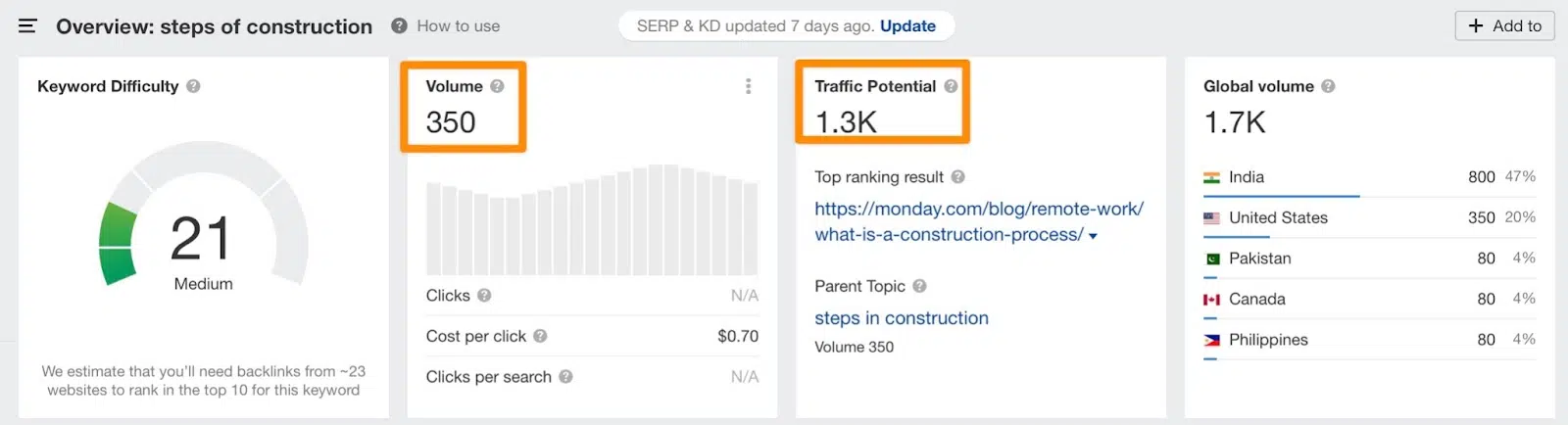The image size is (1568, 425).
Task: Click the Update SERP link
Action: coord(907,26)
